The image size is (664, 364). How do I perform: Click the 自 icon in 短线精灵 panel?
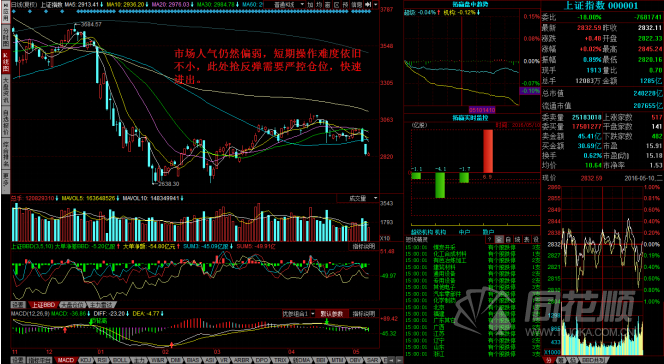point(508,240)
